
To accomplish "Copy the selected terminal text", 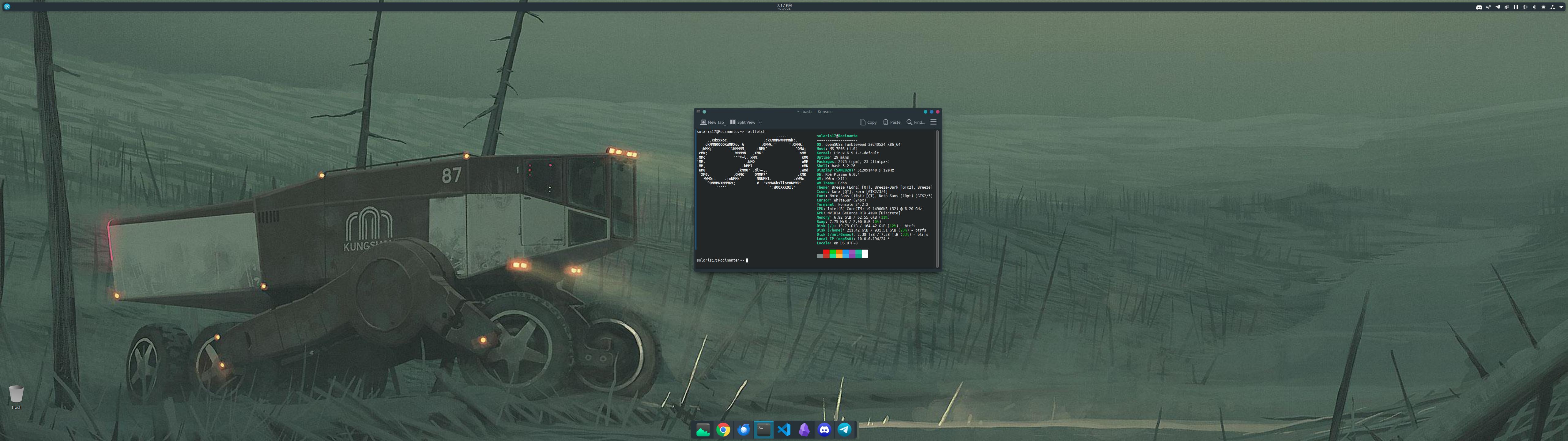I will pos(869,123).
